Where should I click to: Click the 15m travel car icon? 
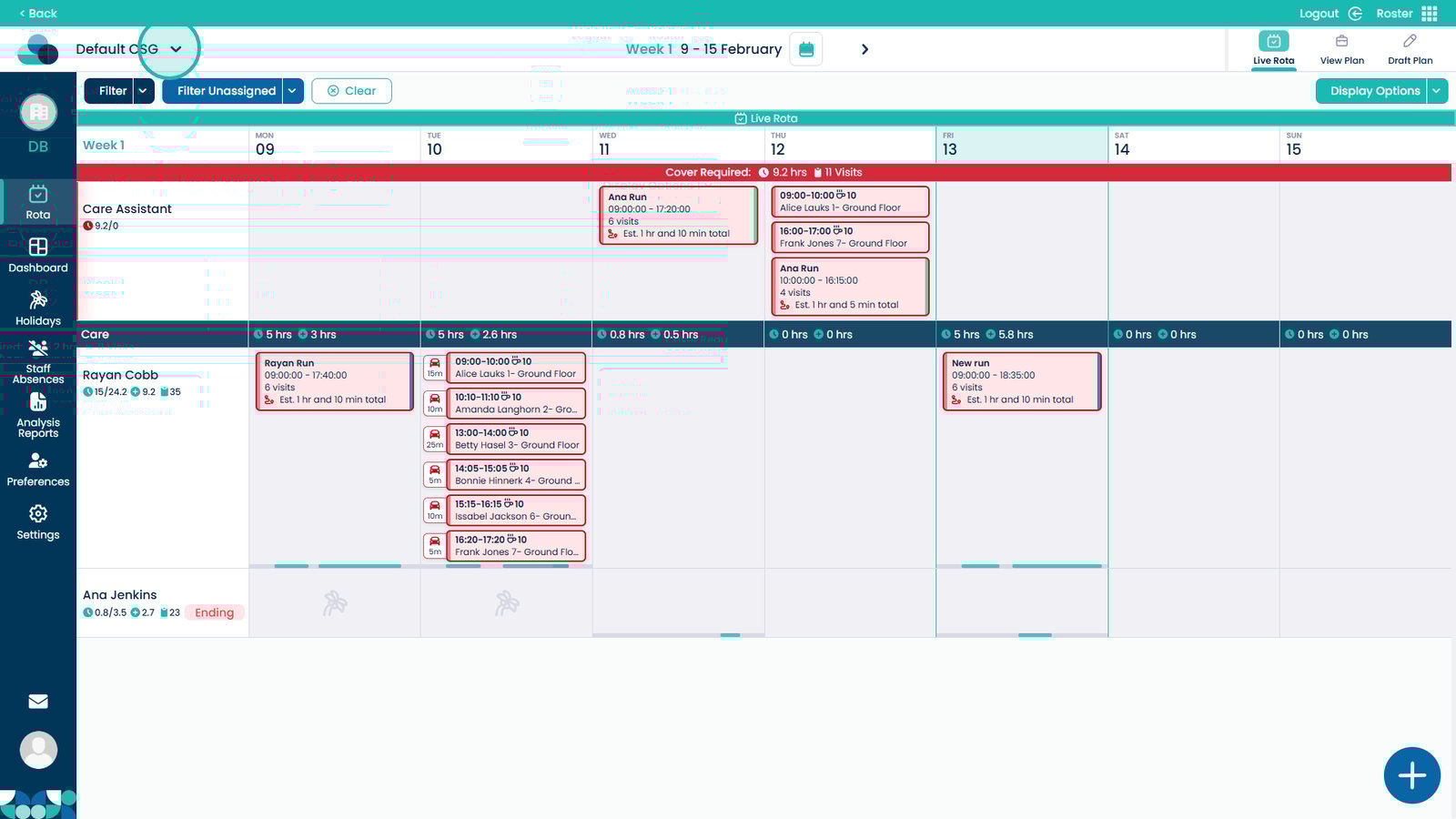[435, 368]
